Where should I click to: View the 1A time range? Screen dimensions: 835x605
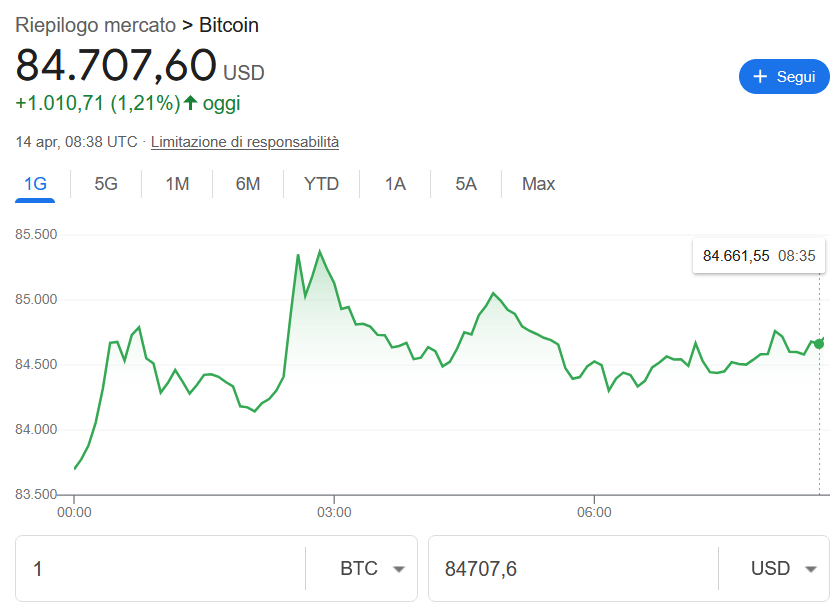[x=395, y=184]
